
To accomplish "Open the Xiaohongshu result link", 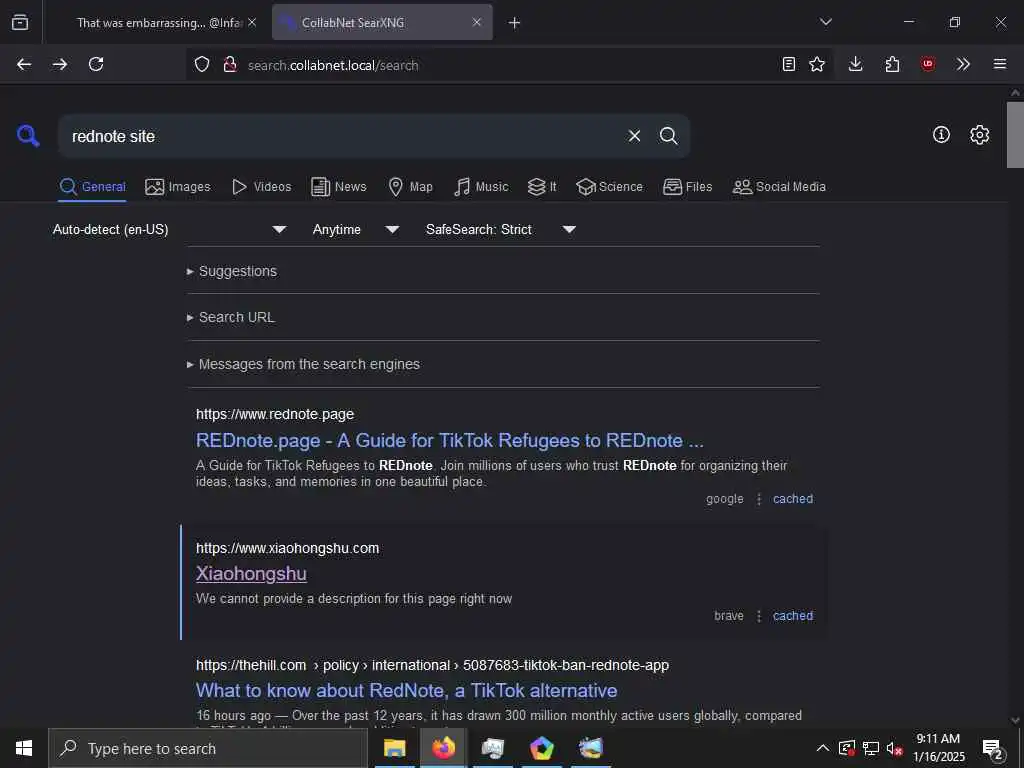I will (251, 574).
